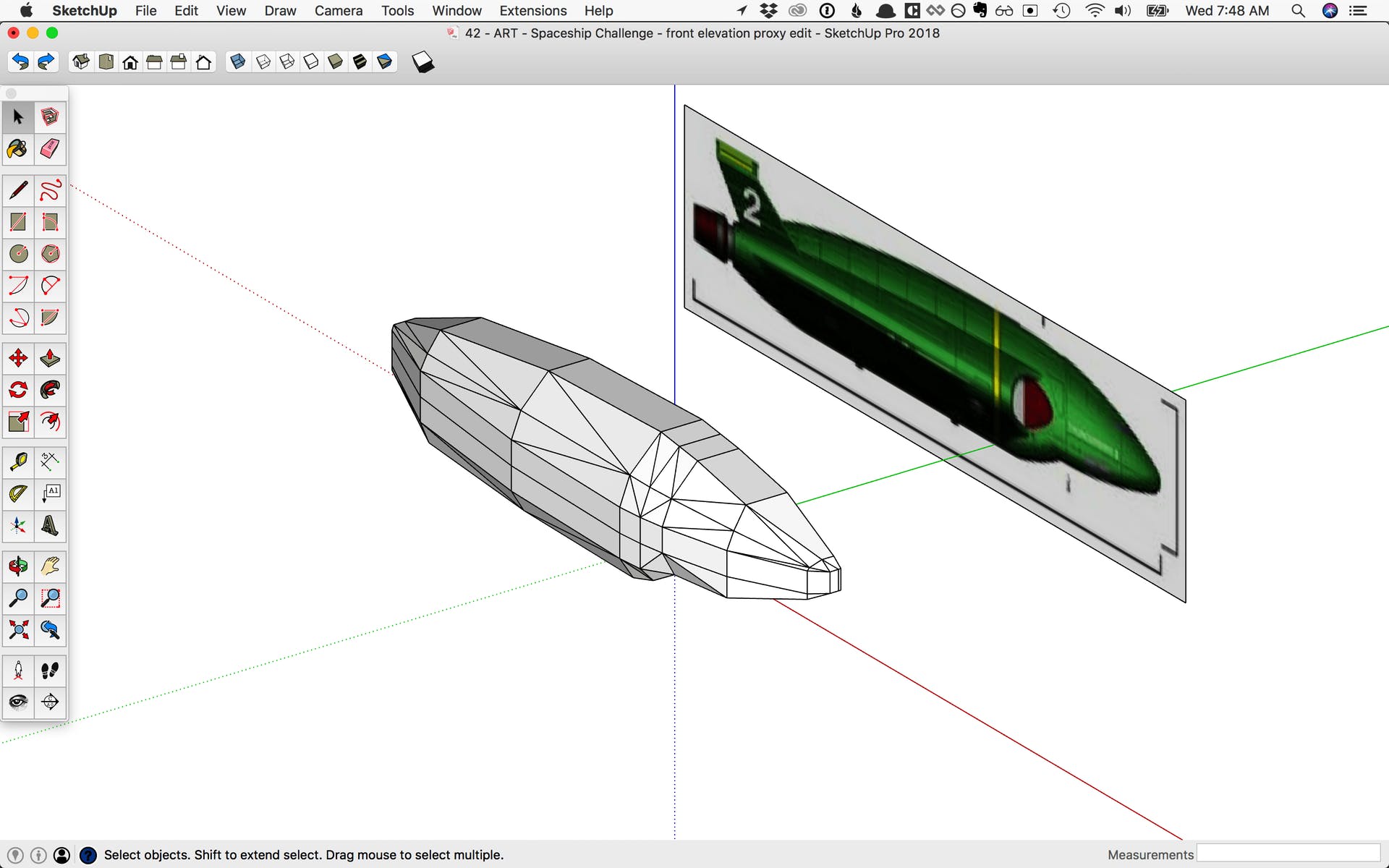The image size is (1389, 868).
Task: Select the Rotate tool
Action: 18,390
